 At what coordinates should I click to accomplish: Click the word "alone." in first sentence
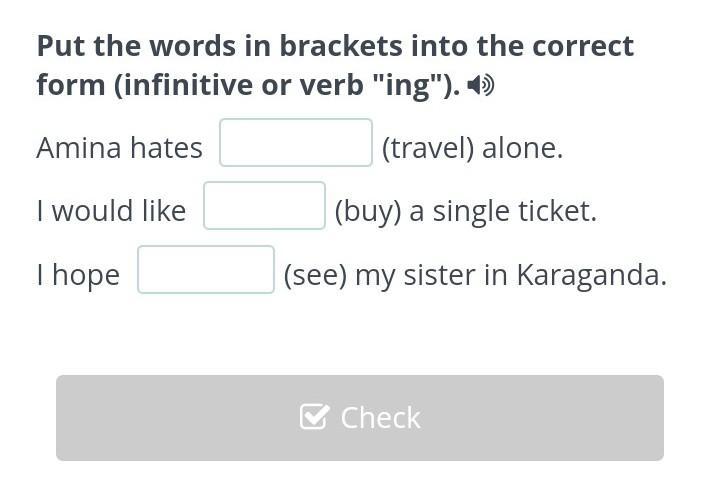(522, 148)
